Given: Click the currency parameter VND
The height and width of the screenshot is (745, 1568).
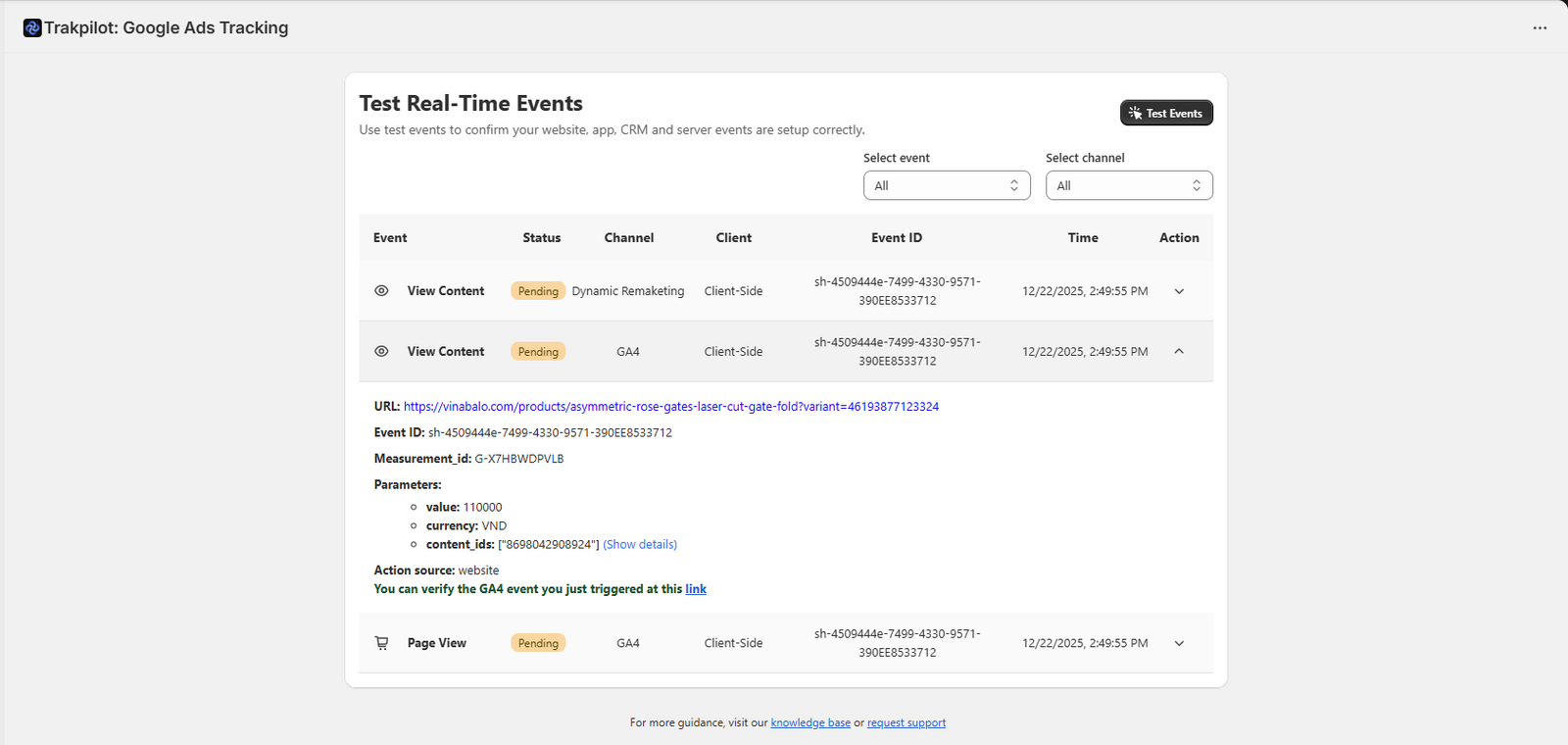Looking at the screenshot, I should coord(494,525).
